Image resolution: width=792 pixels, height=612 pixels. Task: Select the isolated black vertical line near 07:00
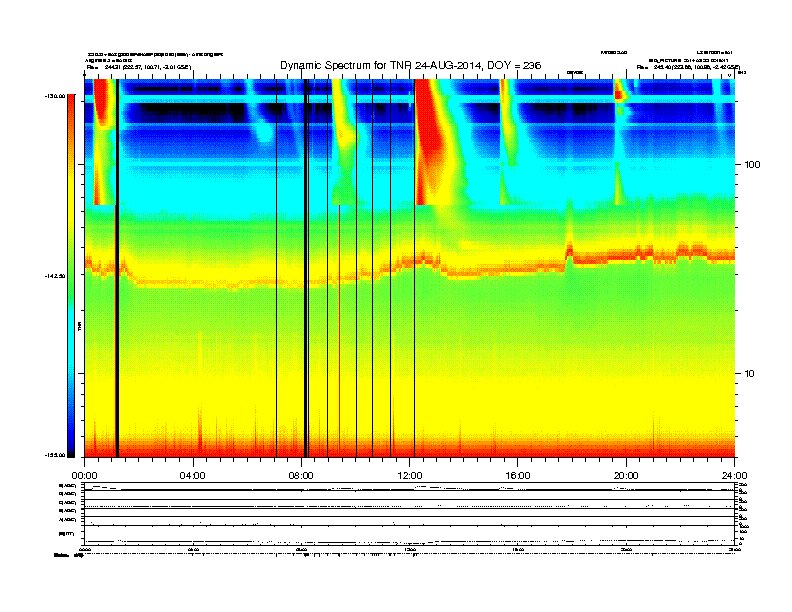276,268
